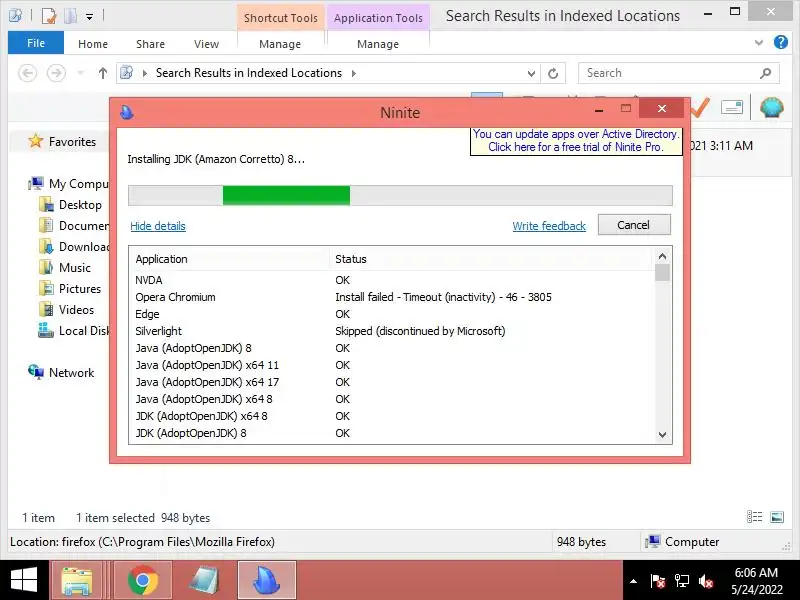Screen dimensions: 800x600
Task: Select Opera Chromium row in list
Action: tap(391, 297)
